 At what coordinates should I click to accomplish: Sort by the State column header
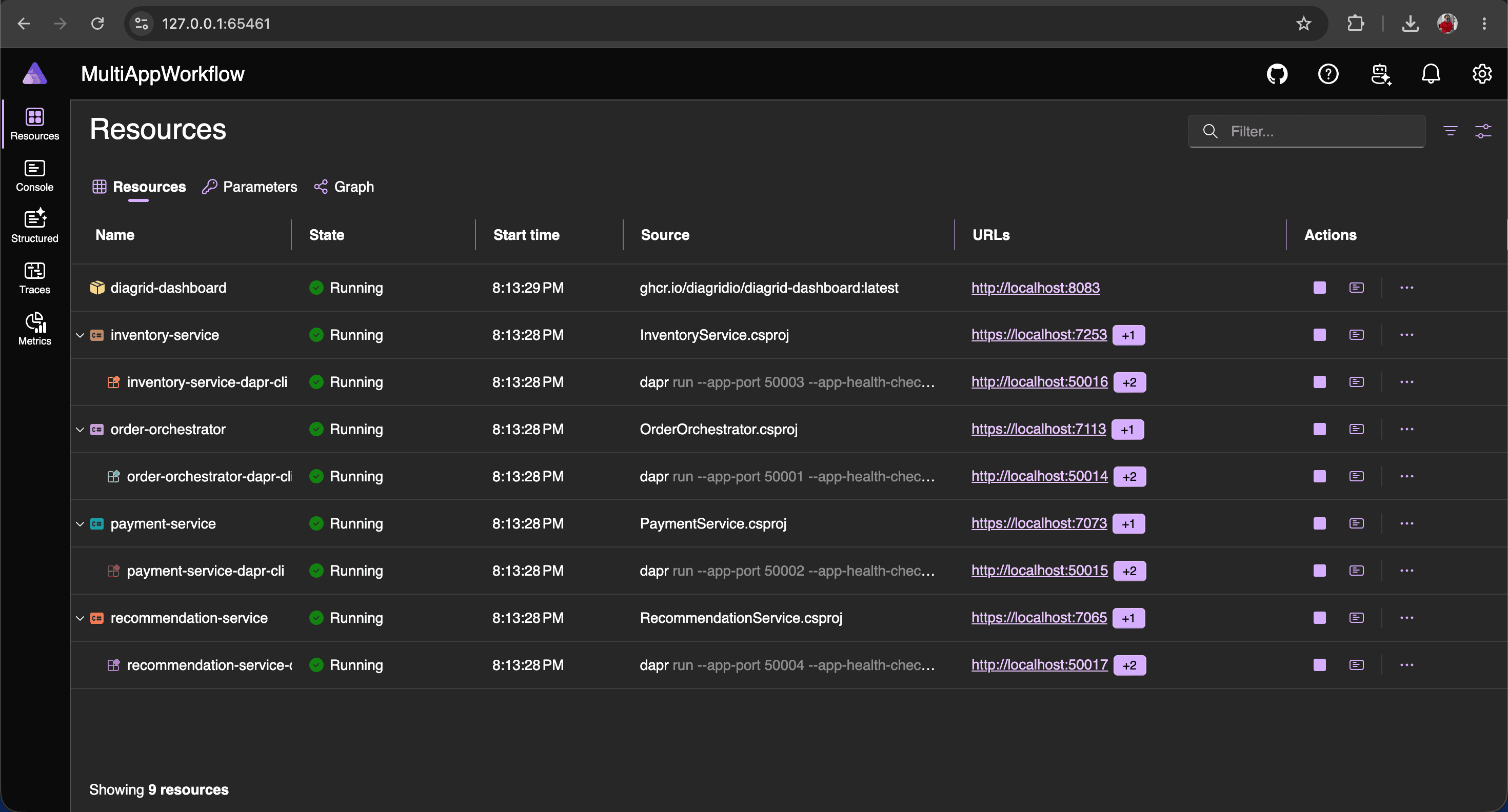click(327, 235)
